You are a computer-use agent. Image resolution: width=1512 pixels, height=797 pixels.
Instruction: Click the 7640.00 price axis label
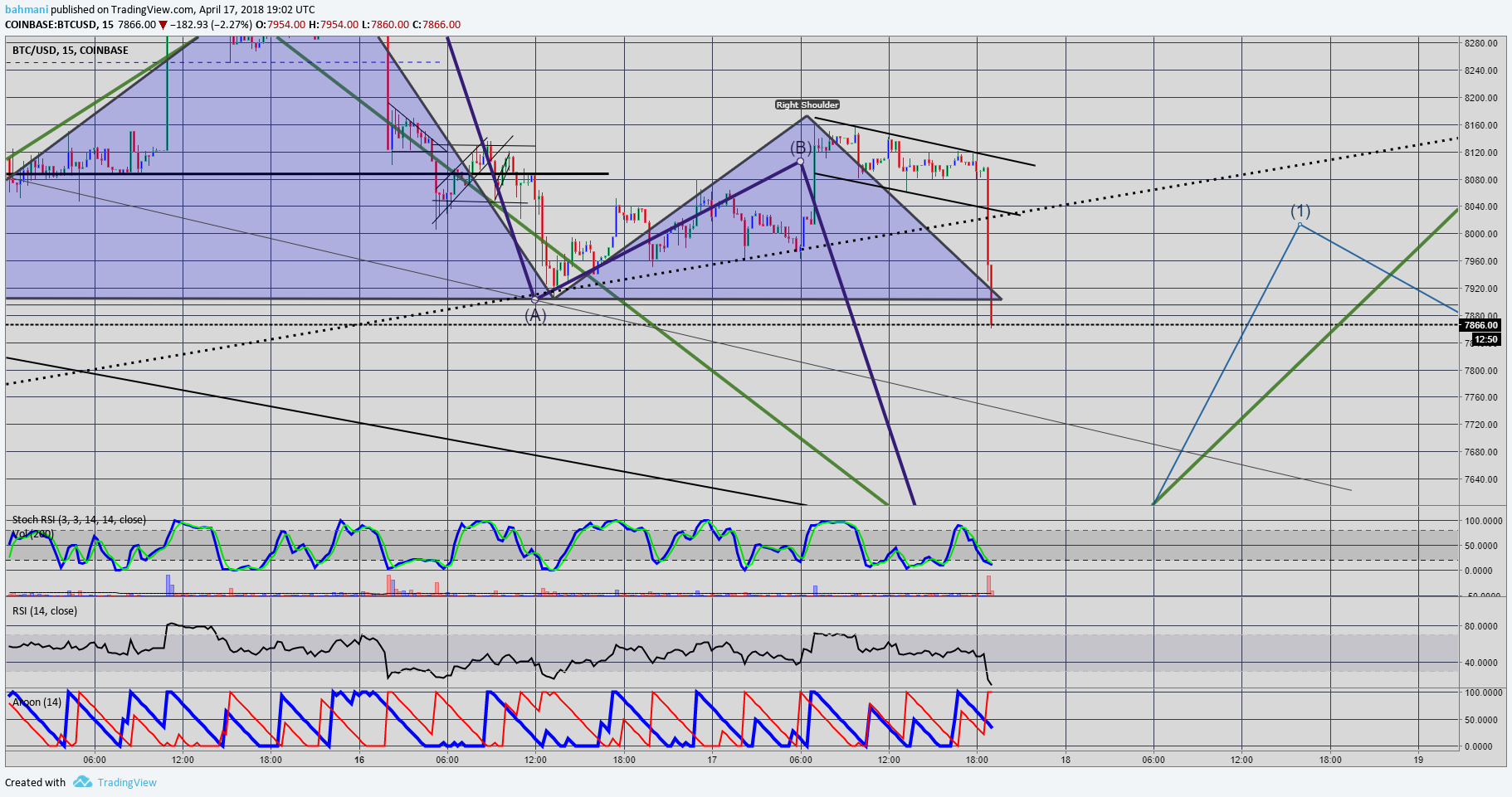(x=1481, y=479)
